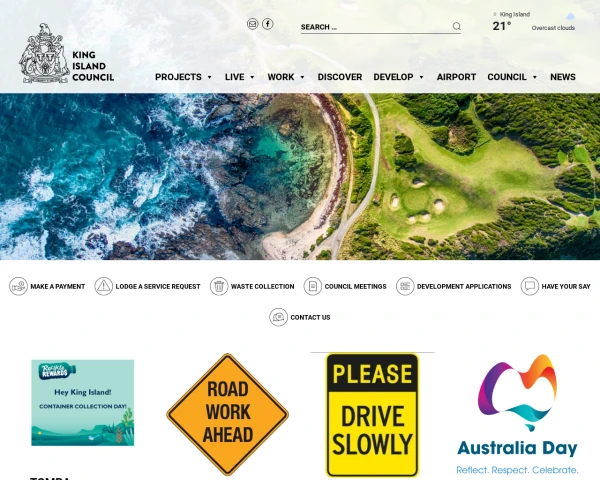The image size is (600, 480).
Task: Expand the Projects dropdown menu
Action: (183, 77)
